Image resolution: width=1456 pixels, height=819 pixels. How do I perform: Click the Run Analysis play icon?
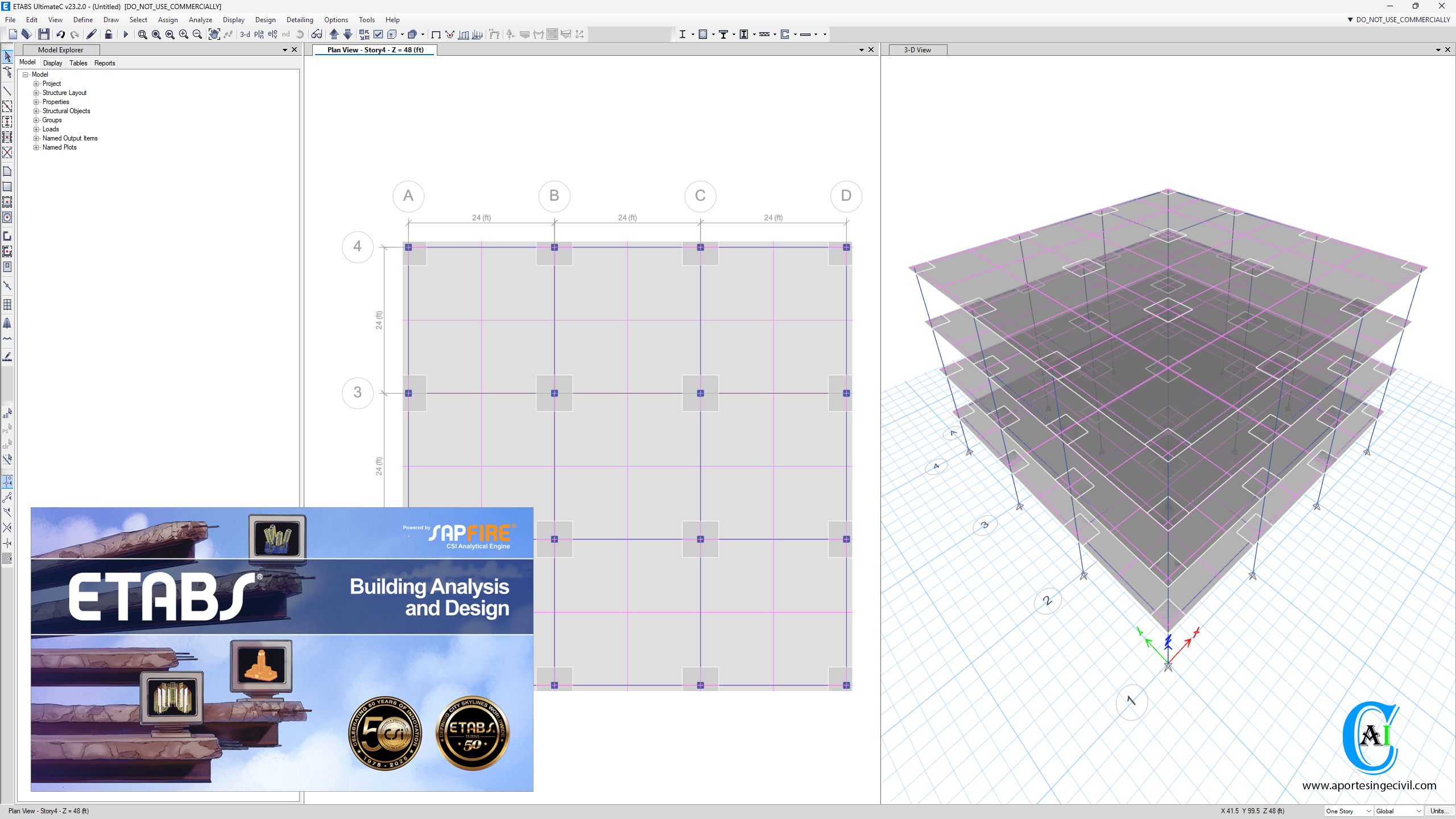(126, 34)
